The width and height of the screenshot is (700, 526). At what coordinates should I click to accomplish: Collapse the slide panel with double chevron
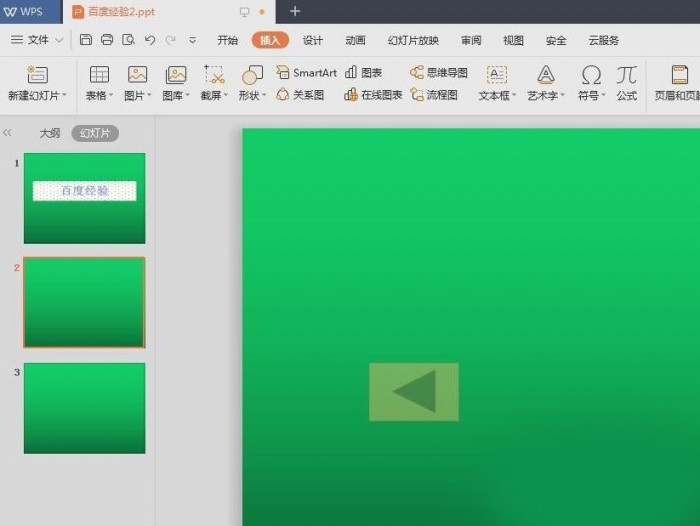click(x=8, y=133)
